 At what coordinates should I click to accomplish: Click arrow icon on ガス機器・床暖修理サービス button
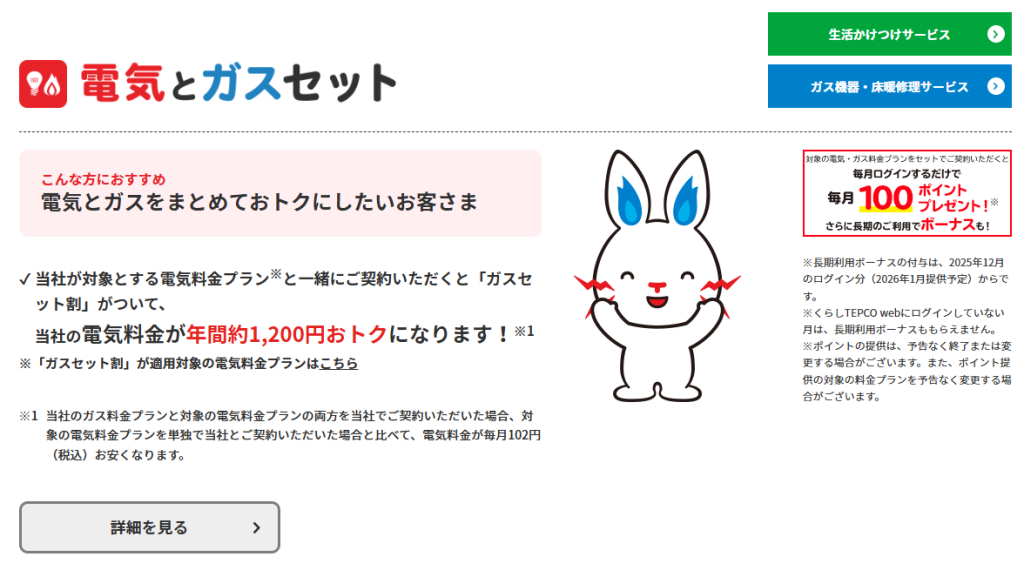pos(994,86)
